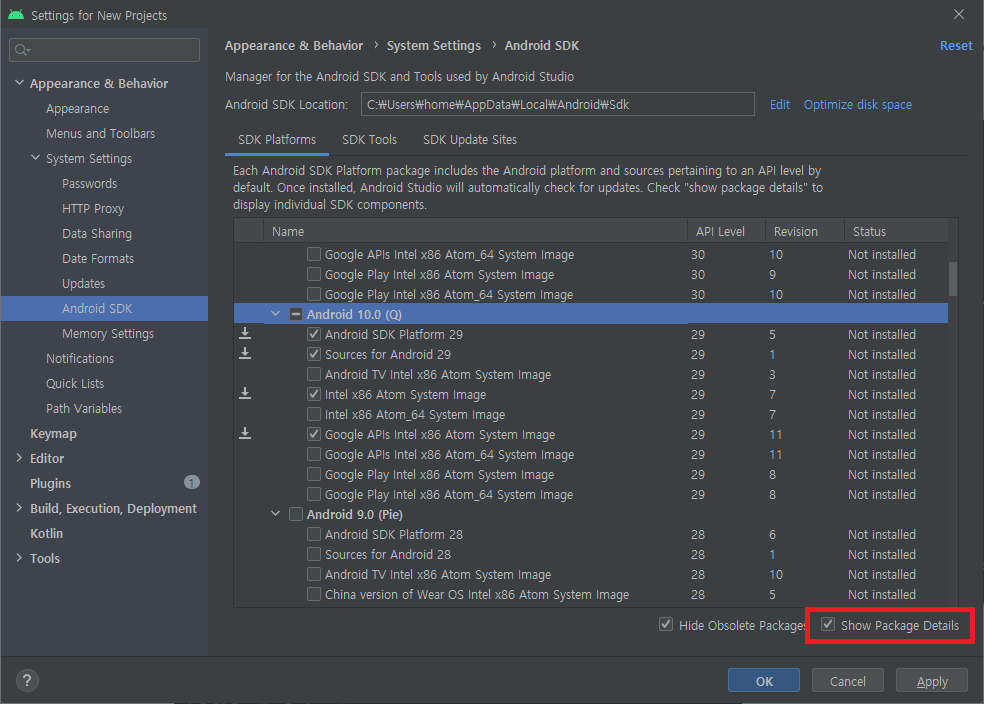Check Google Play Intel x86 Atom System Image API 29
Image resolution: width=984 pixels, height=704 pixels.
(x=314, y=474)
